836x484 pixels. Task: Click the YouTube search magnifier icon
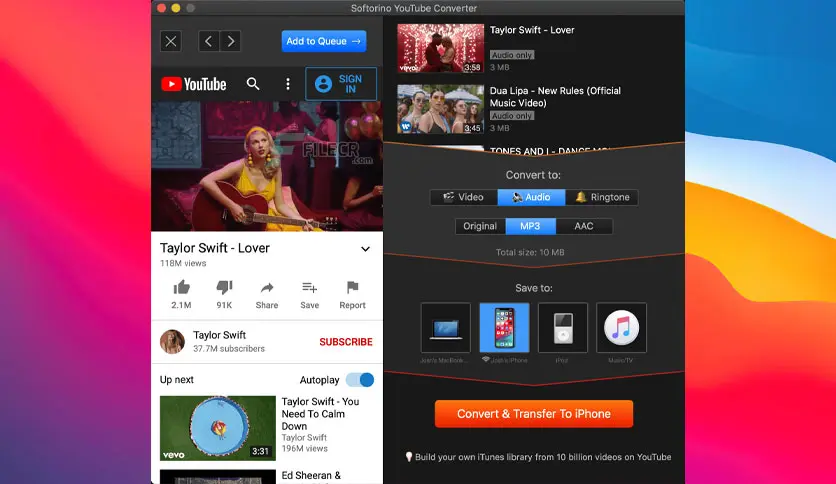coord(253,84)
